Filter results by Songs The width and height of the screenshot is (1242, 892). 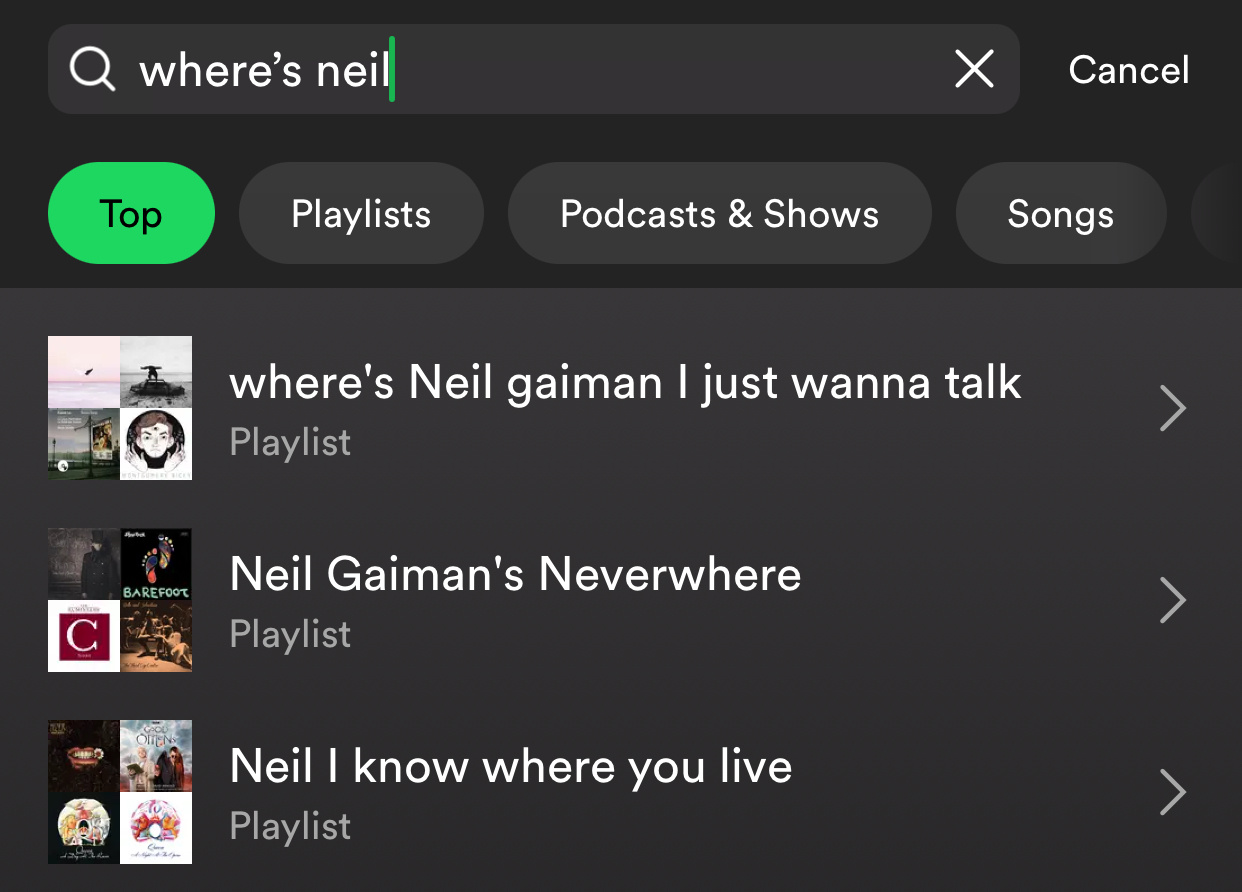[1061, 214]
